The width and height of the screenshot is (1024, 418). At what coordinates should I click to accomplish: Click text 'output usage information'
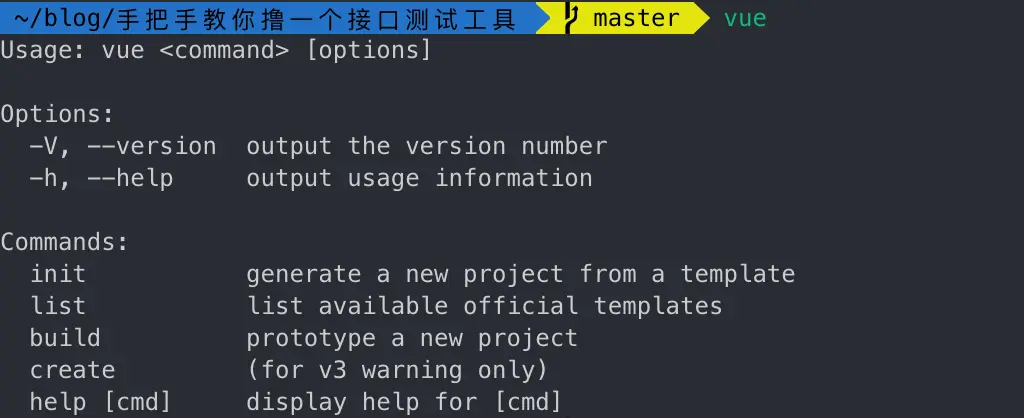point(419,178)
